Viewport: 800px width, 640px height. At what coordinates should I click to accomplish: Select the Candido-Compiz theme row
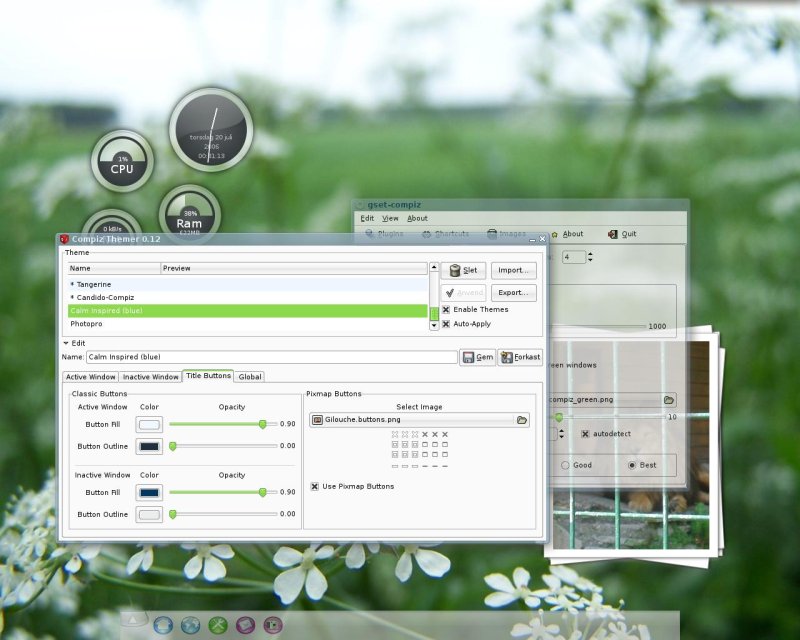[x=248, y=298]
